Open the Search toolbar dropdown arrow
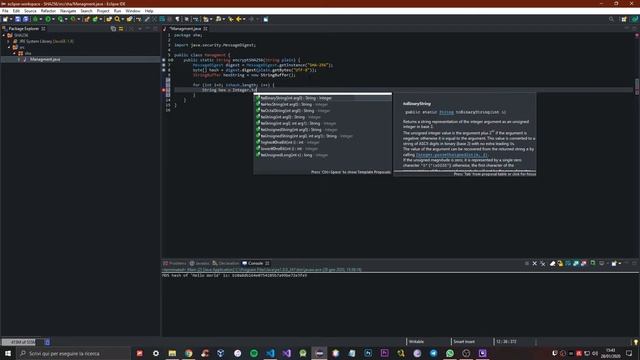This screenshot has width=640, height=360. [122, 19]
